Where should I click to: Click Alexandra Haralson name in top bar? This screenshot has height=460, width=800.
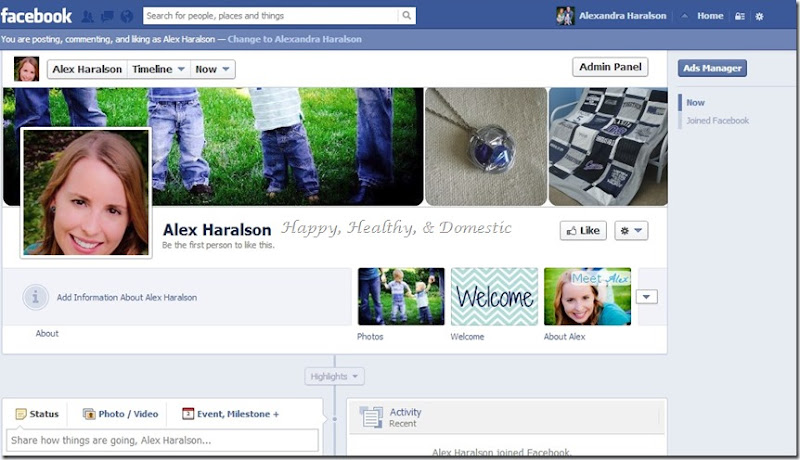point(622,16)
